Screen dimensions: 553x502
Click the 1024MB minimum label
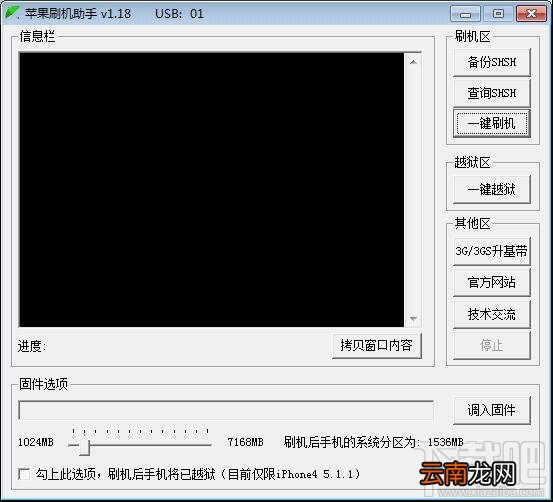pyautogui.click(x=36, y=442)
